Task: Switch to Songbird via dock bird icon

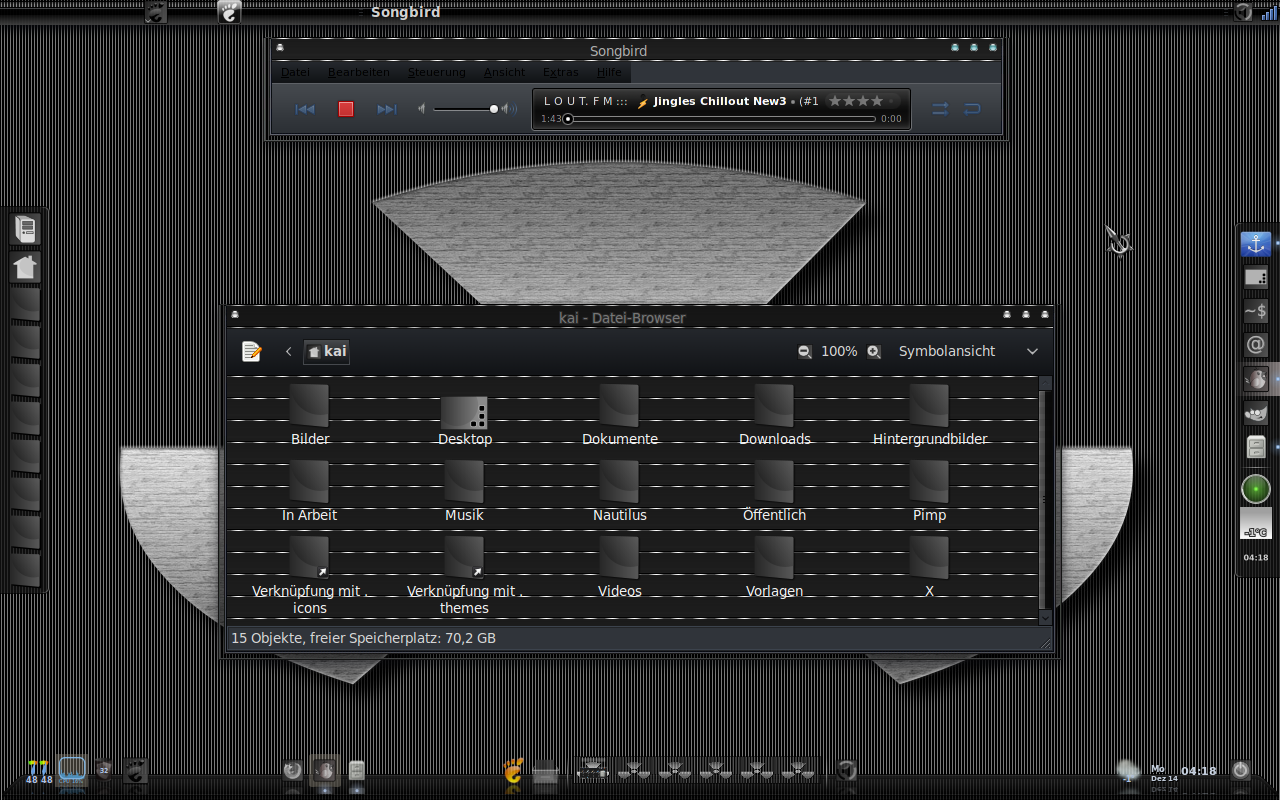Action: [x=1256, y=379]
